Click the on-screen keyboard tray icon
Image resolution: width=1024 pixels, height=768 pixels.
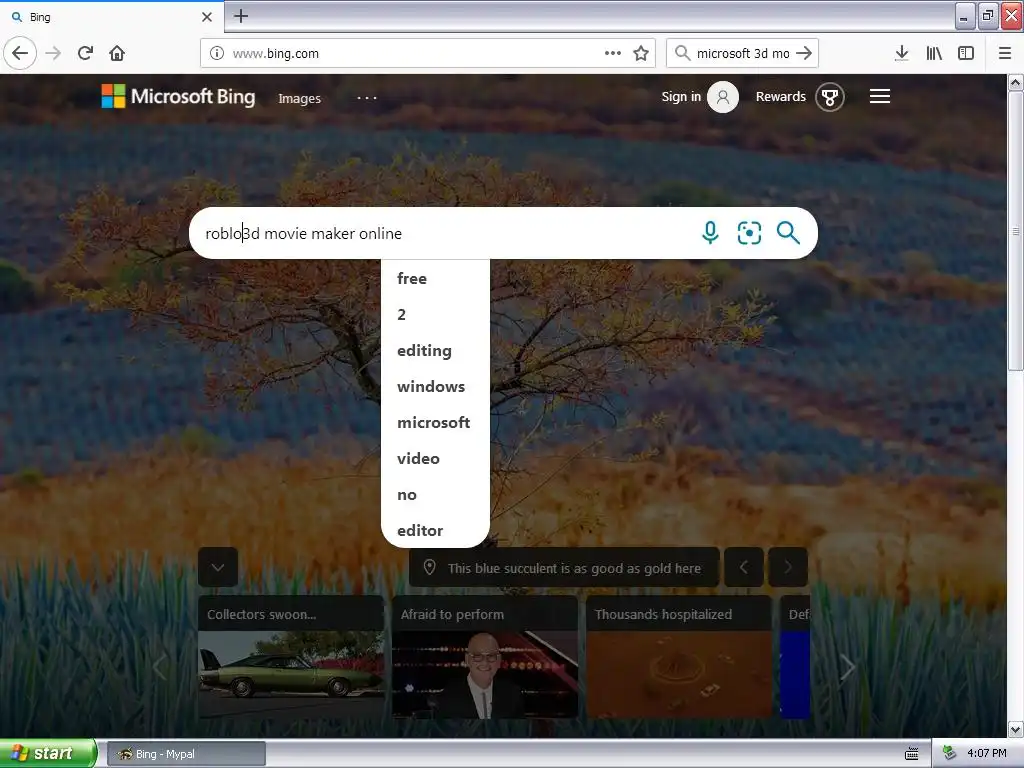tap(912, 754)
